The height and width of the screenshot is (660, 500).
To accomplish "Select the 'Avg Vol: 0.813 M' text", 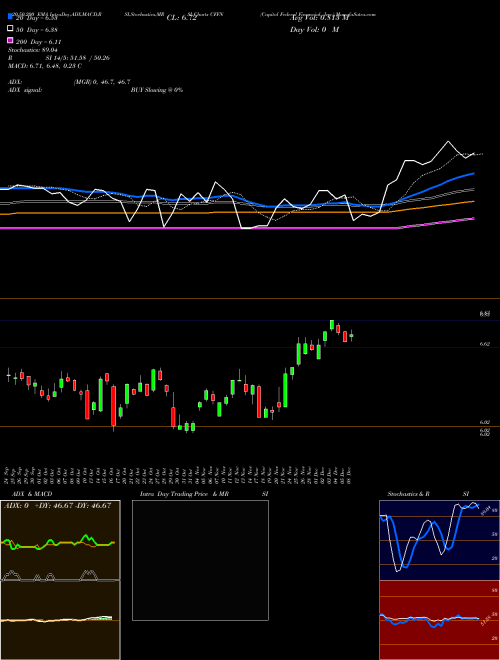I will 319,18.
